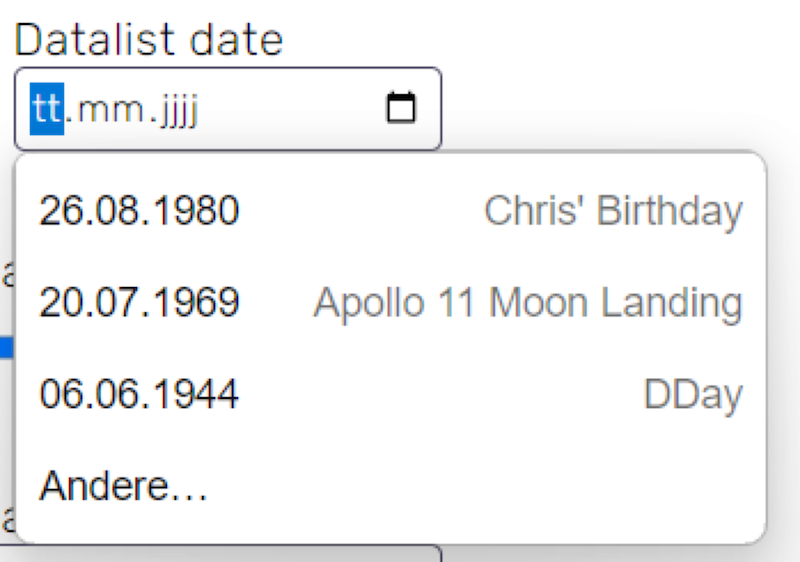Select the jjjj year segment
This screenshot has height=562, width=800.
coord(179,110)
